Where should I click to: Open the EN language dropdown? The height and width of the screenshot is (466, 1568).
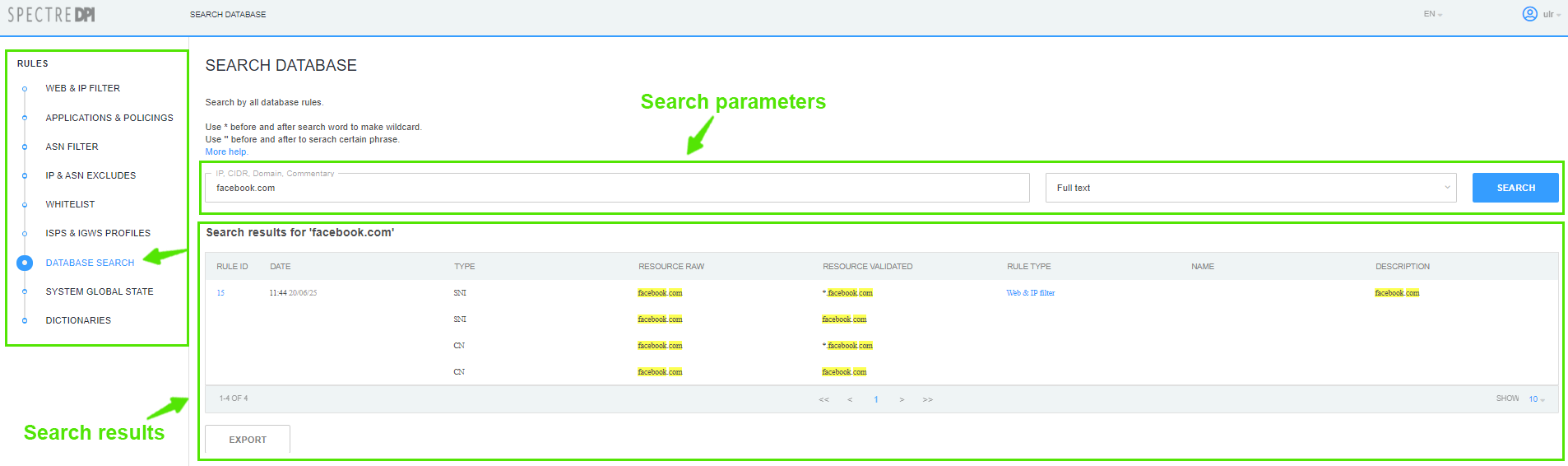tap(1432, 14)
